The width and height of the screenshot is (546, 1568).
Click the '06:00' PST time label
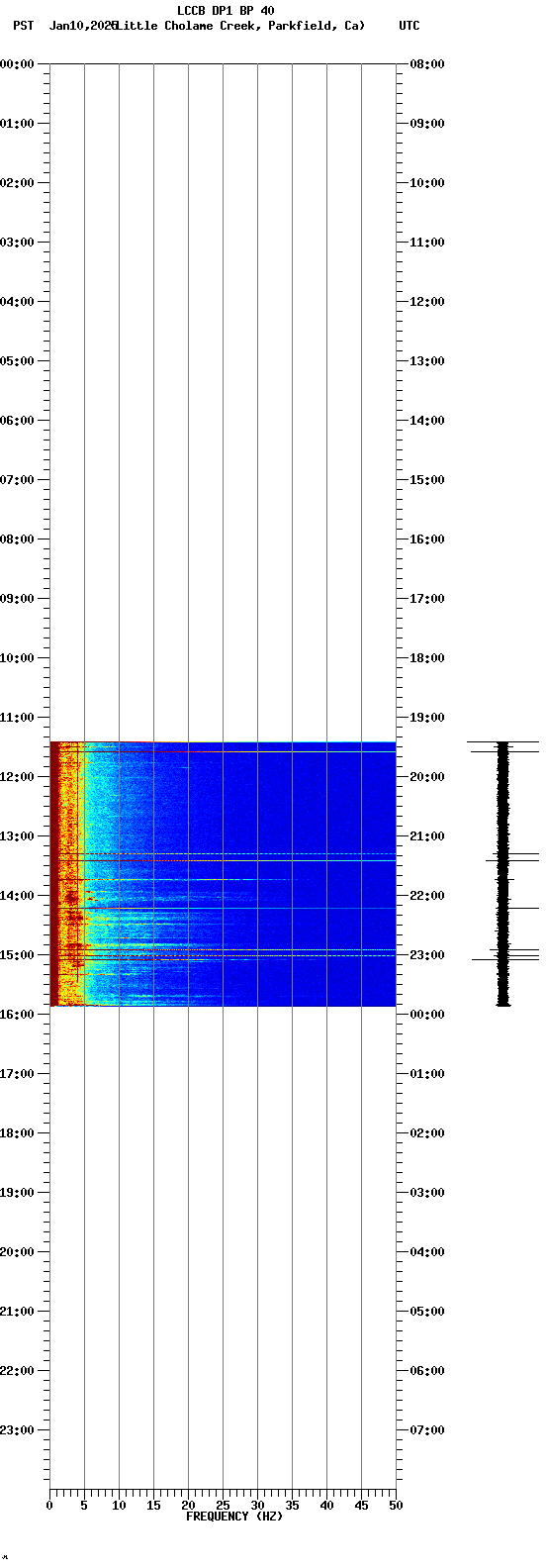tap(17, 421)
